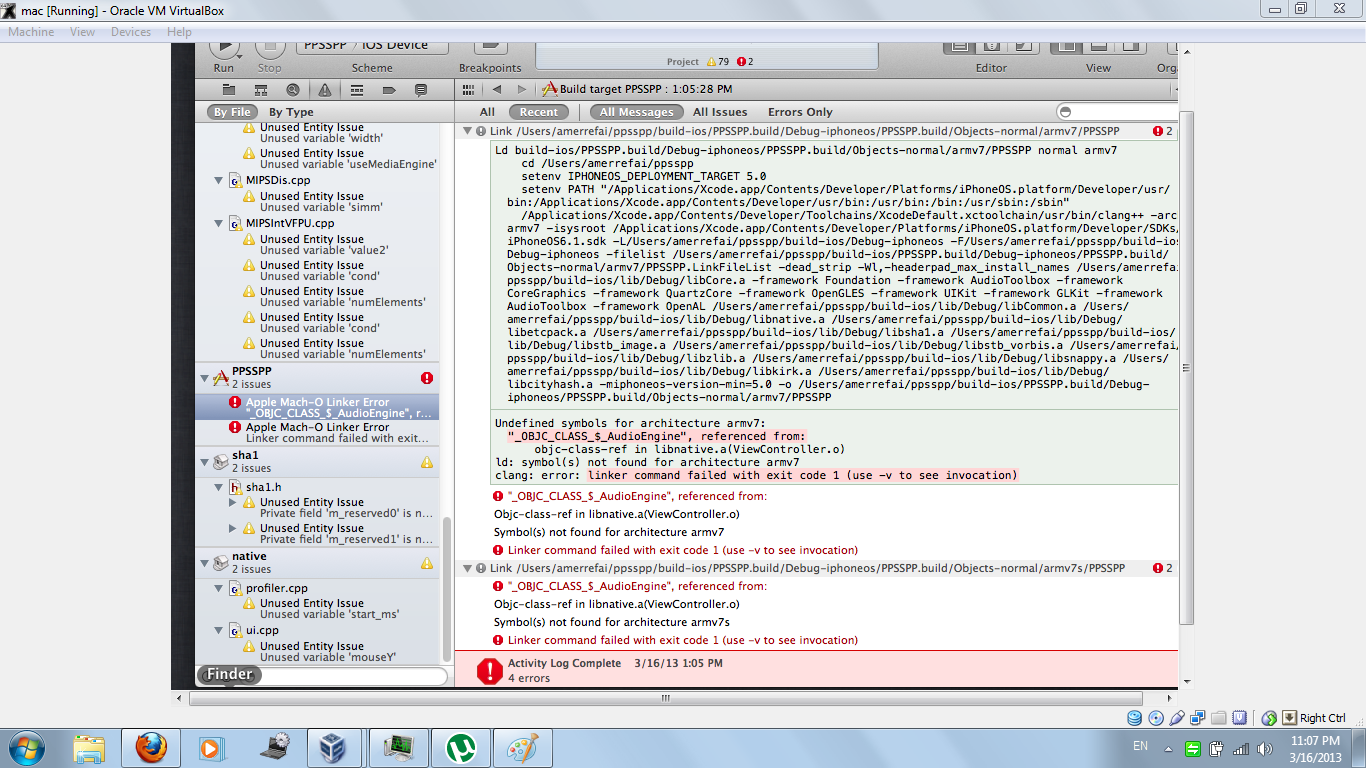
Task: Select the All Issues filter
Action: (720, 112)
